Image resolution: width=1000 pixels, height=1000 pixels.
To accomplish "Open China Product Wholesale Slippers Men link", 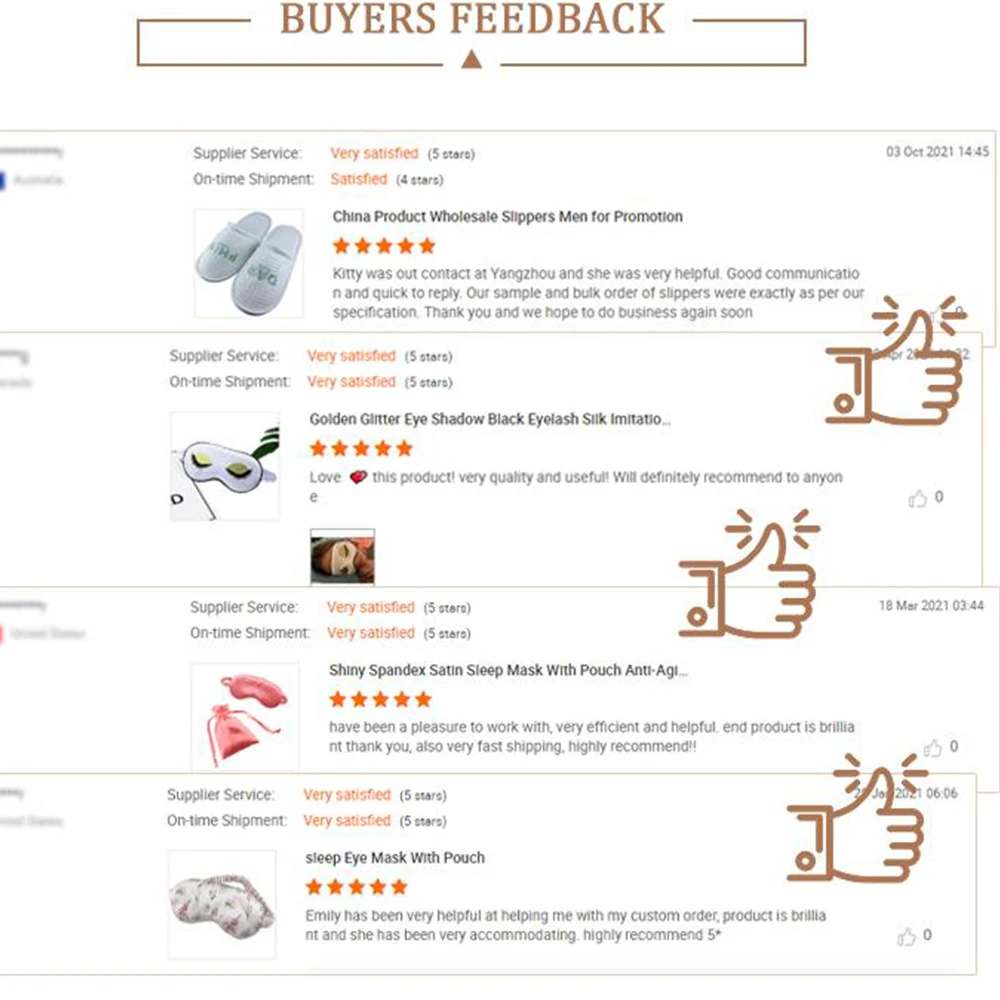I will pos(507,216).
